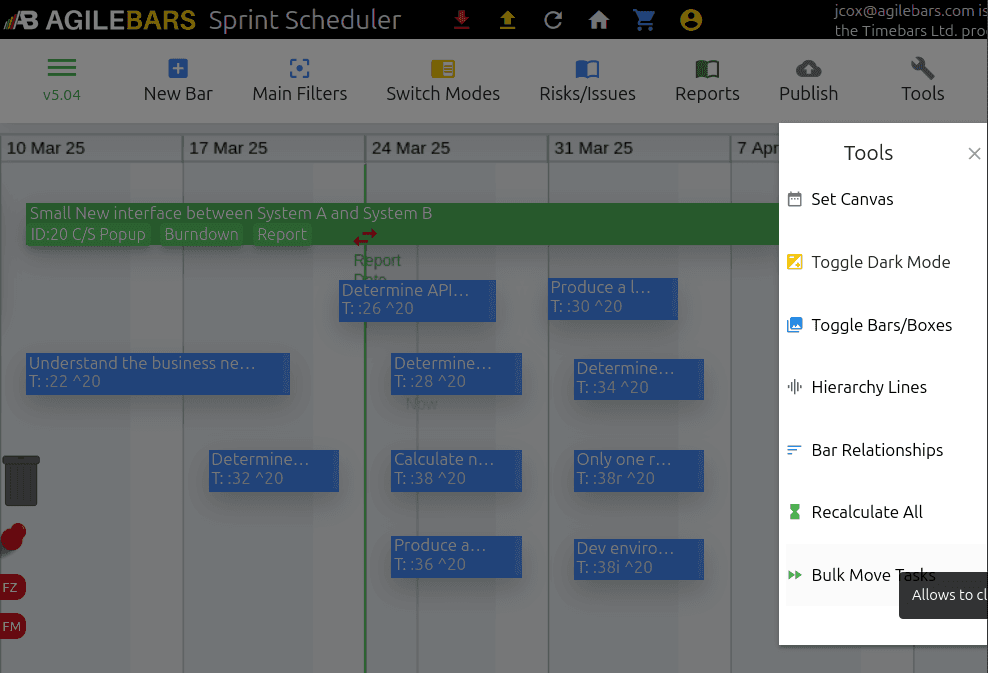Select Understand the business ne... task
The image size is (988, 673).
click(158, 374)
